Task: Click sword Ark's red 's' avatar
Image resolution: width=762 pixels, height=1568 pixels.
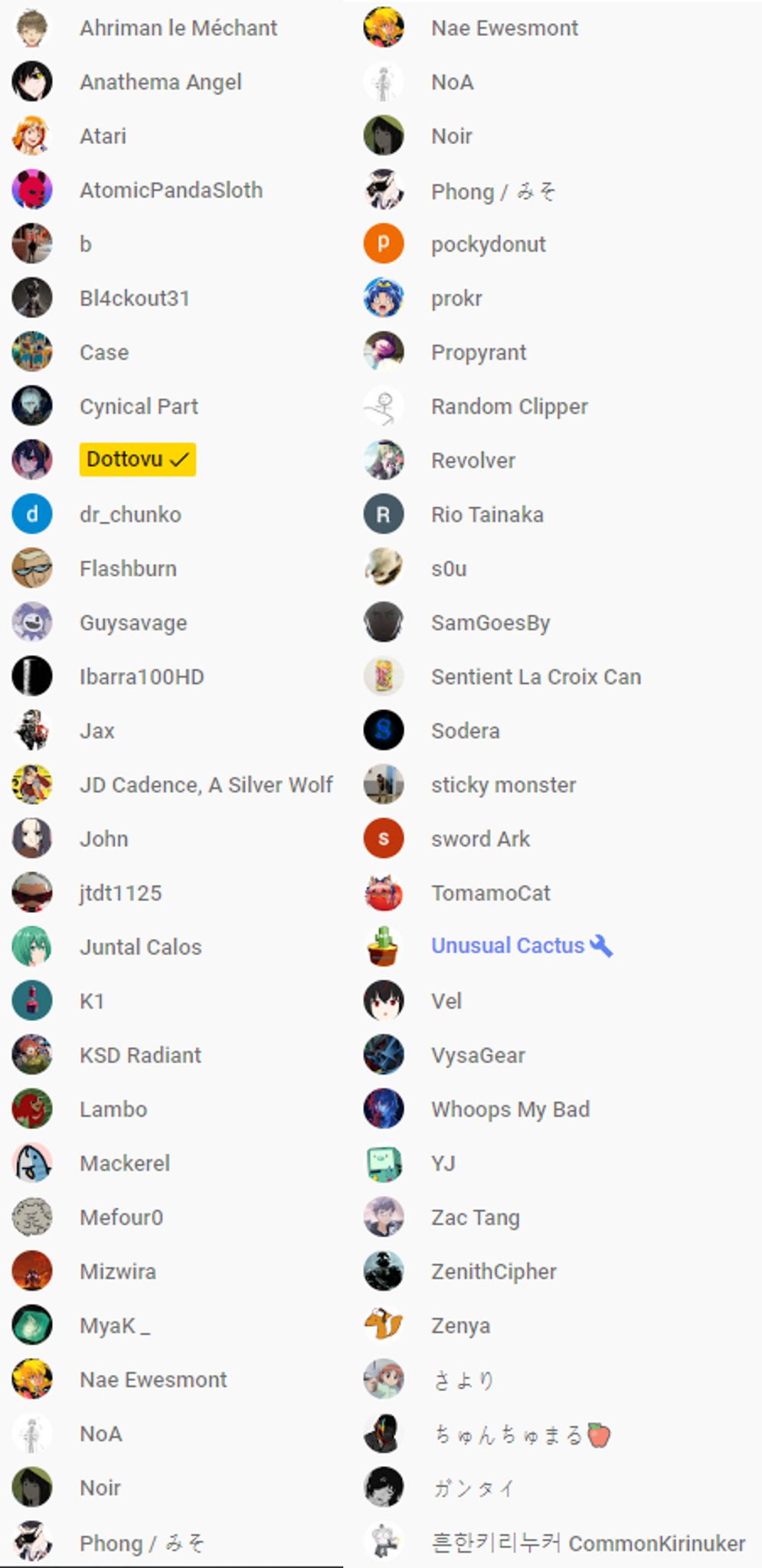Action: [x=384, y=839]
